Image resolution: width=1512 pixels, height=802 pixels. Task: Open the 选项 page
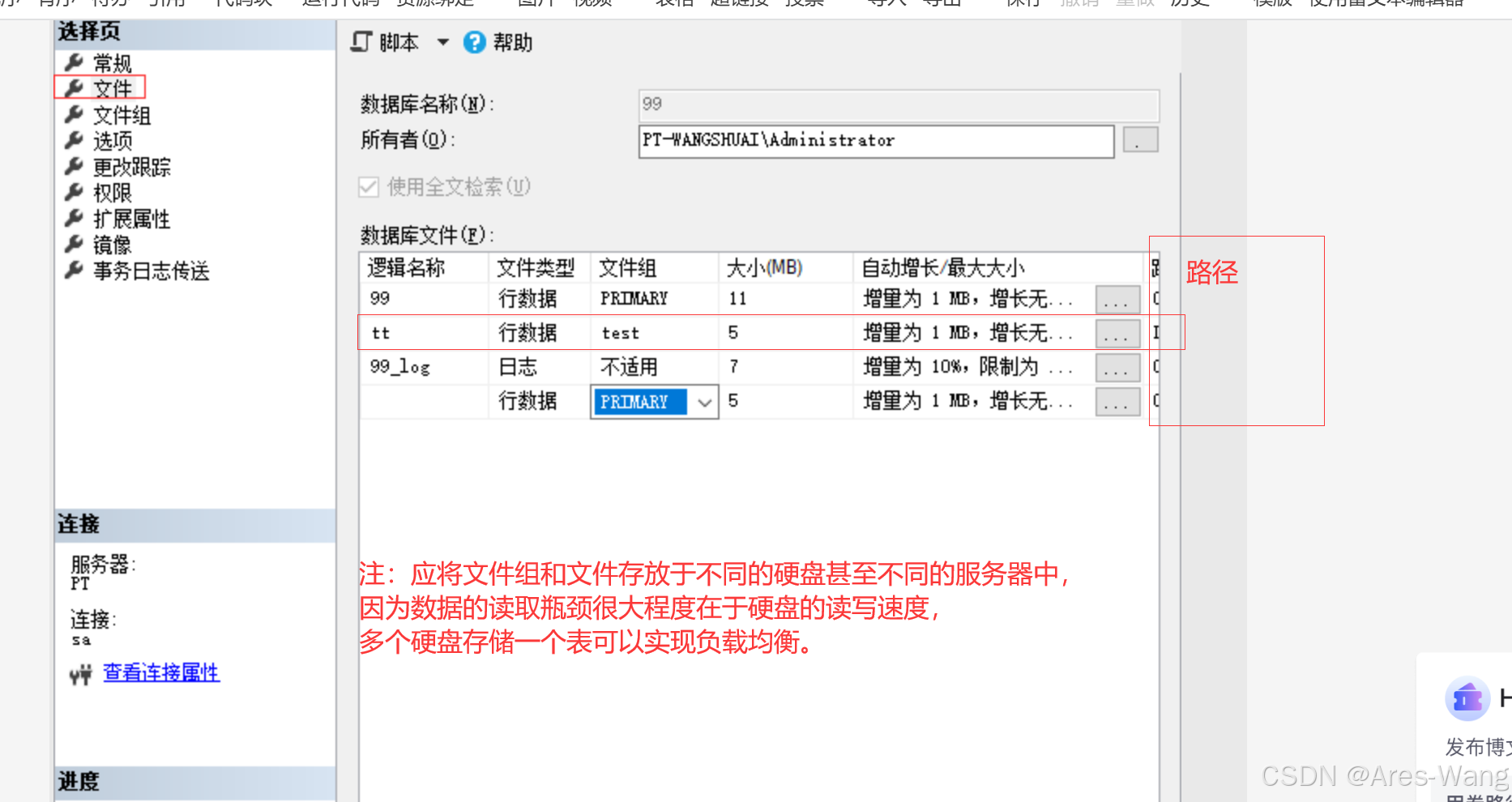[x=112, y=141]
